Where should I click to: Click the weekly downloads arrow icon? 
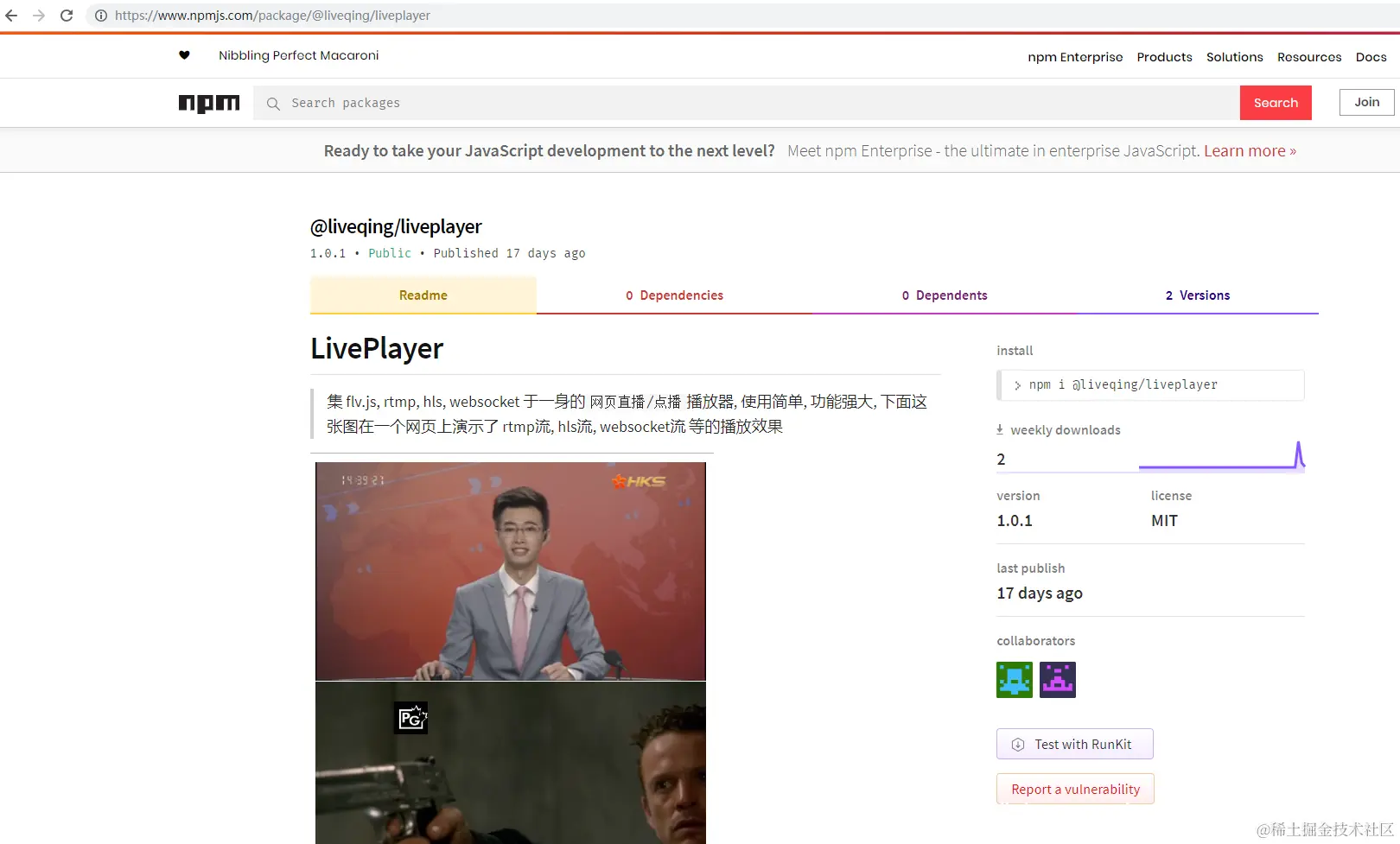pyautogui.click(x=1000, y=429)
